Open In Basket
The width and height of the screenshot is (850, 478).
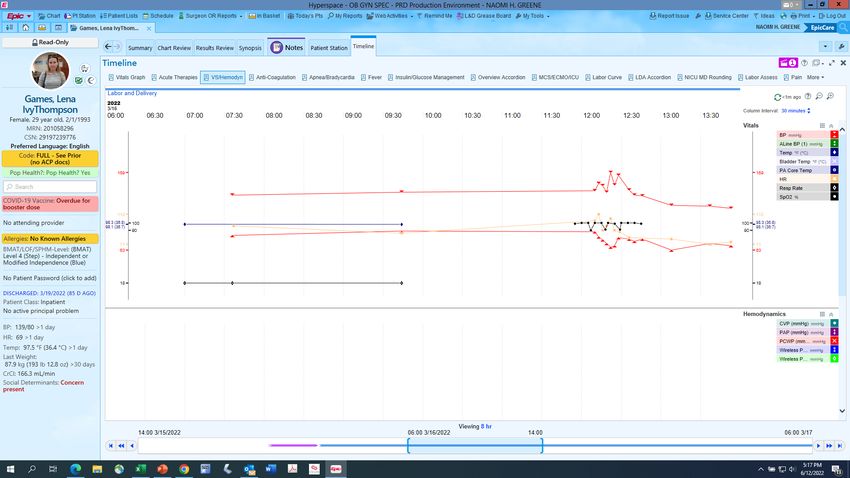[264, 16]
